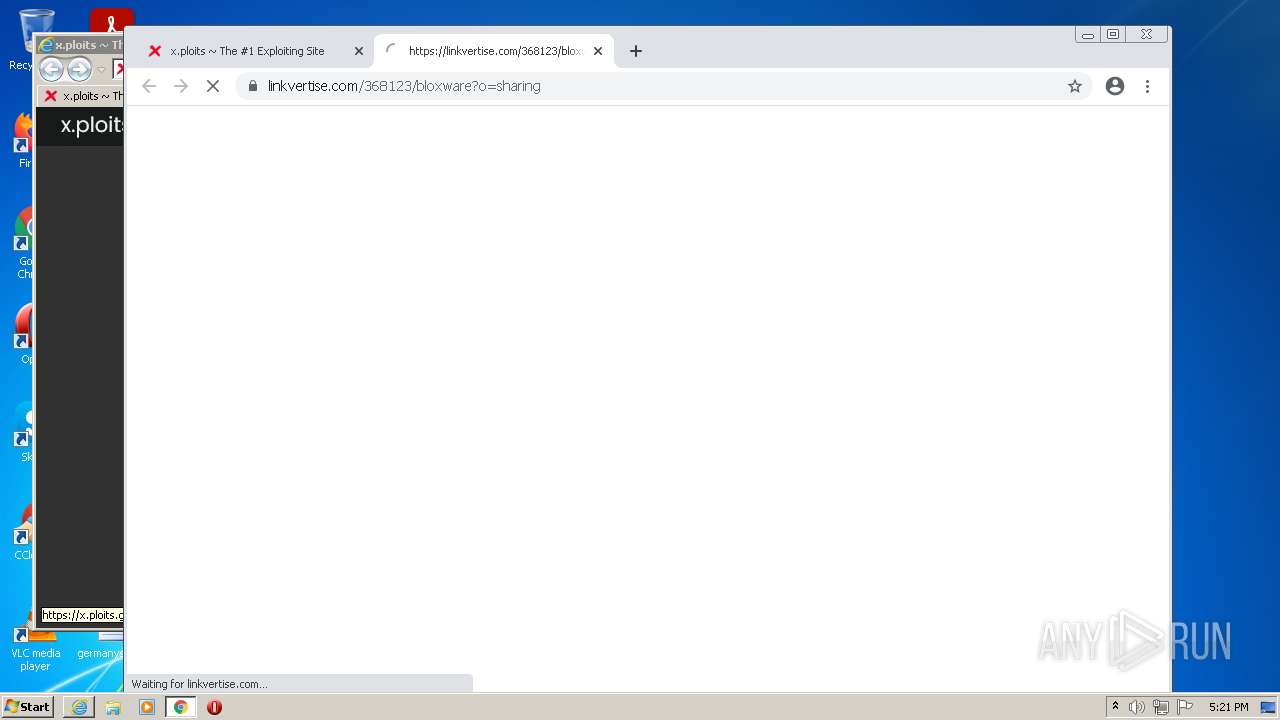Screen dimensions: 1280x720
Task: View site info via the lock icon
Action: click(x=253, y=86)
